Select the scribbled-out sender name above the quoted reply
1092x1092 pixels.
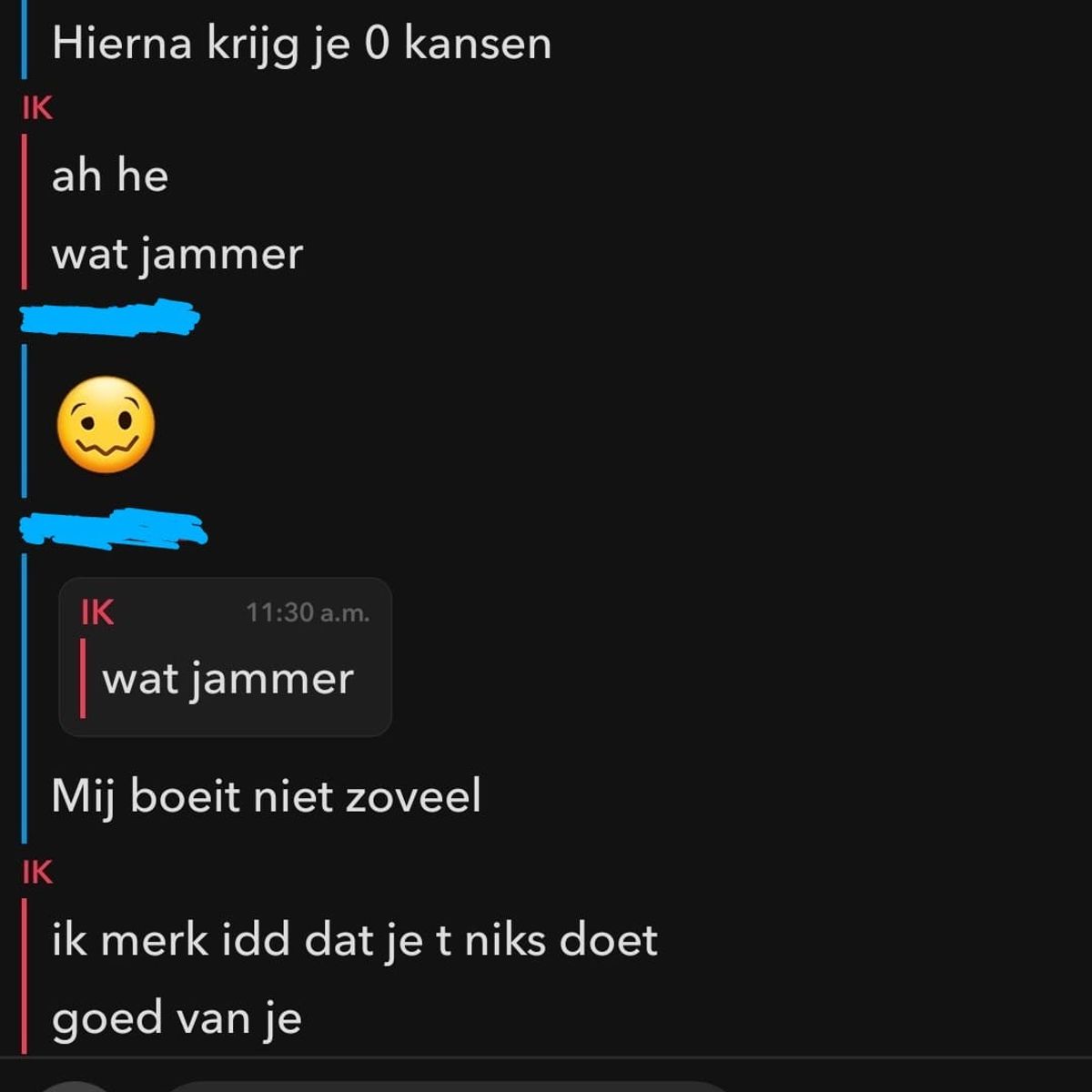pyautogui.click(x=114, y=529)
